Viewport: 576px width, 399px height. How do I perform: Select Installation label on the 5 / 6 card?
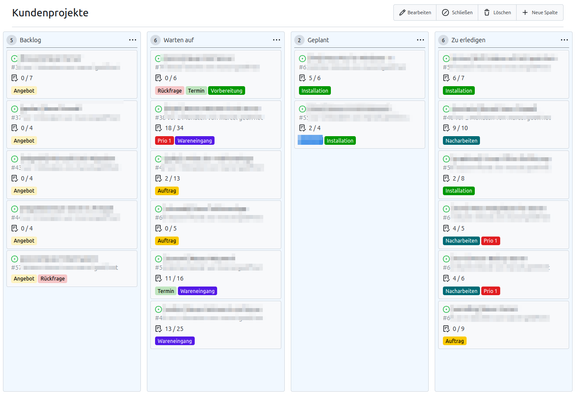click(315, 91)
